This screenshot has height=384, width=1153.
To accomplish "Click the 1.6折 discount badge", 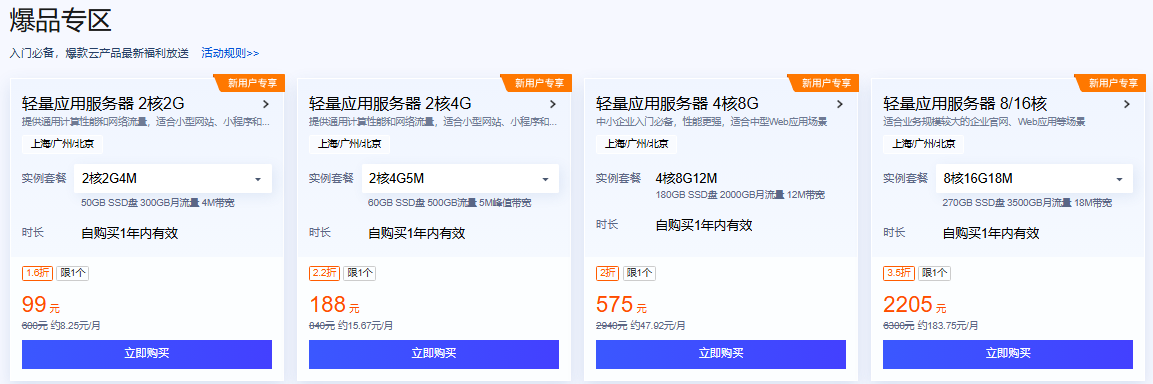I will pyautogui.click(x=37, y=273).
